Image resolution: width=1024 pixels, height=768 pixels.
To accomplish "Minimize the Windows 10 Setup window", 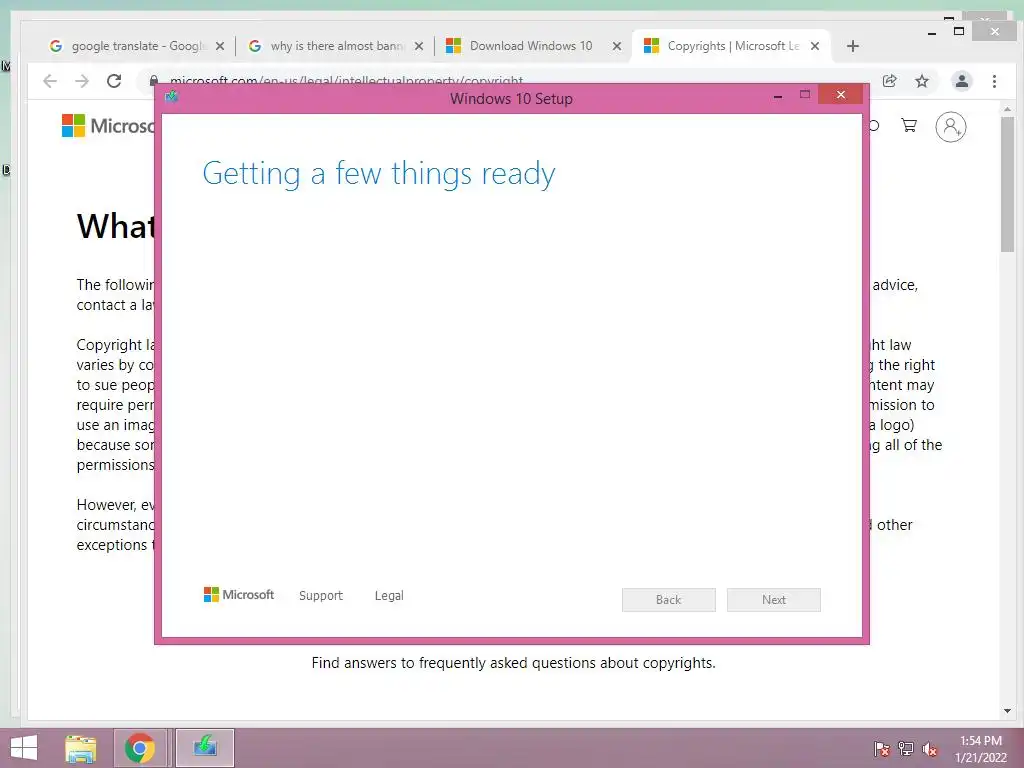I will [x=778, y=95].
